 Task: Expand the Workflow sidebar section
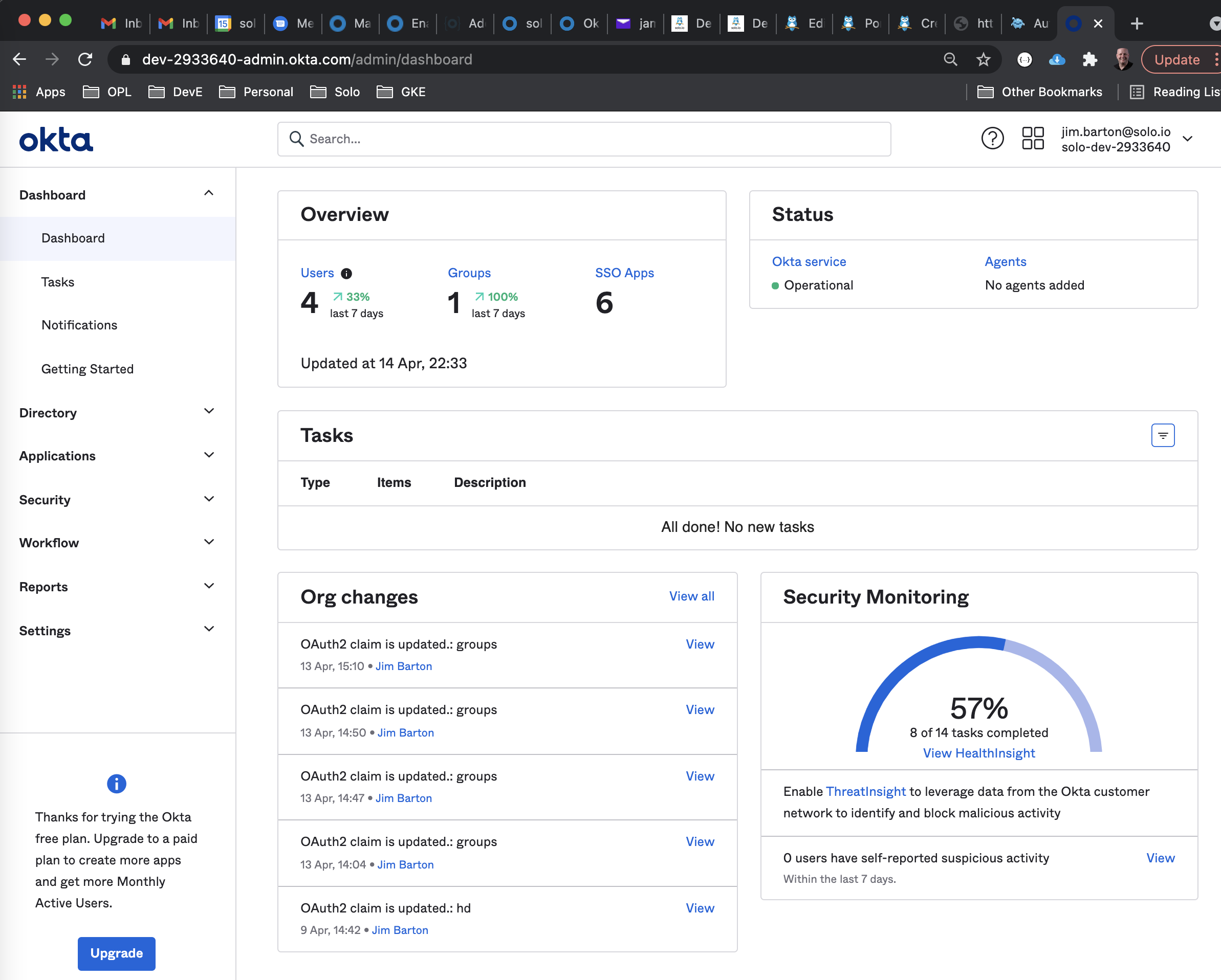[209, 542]
